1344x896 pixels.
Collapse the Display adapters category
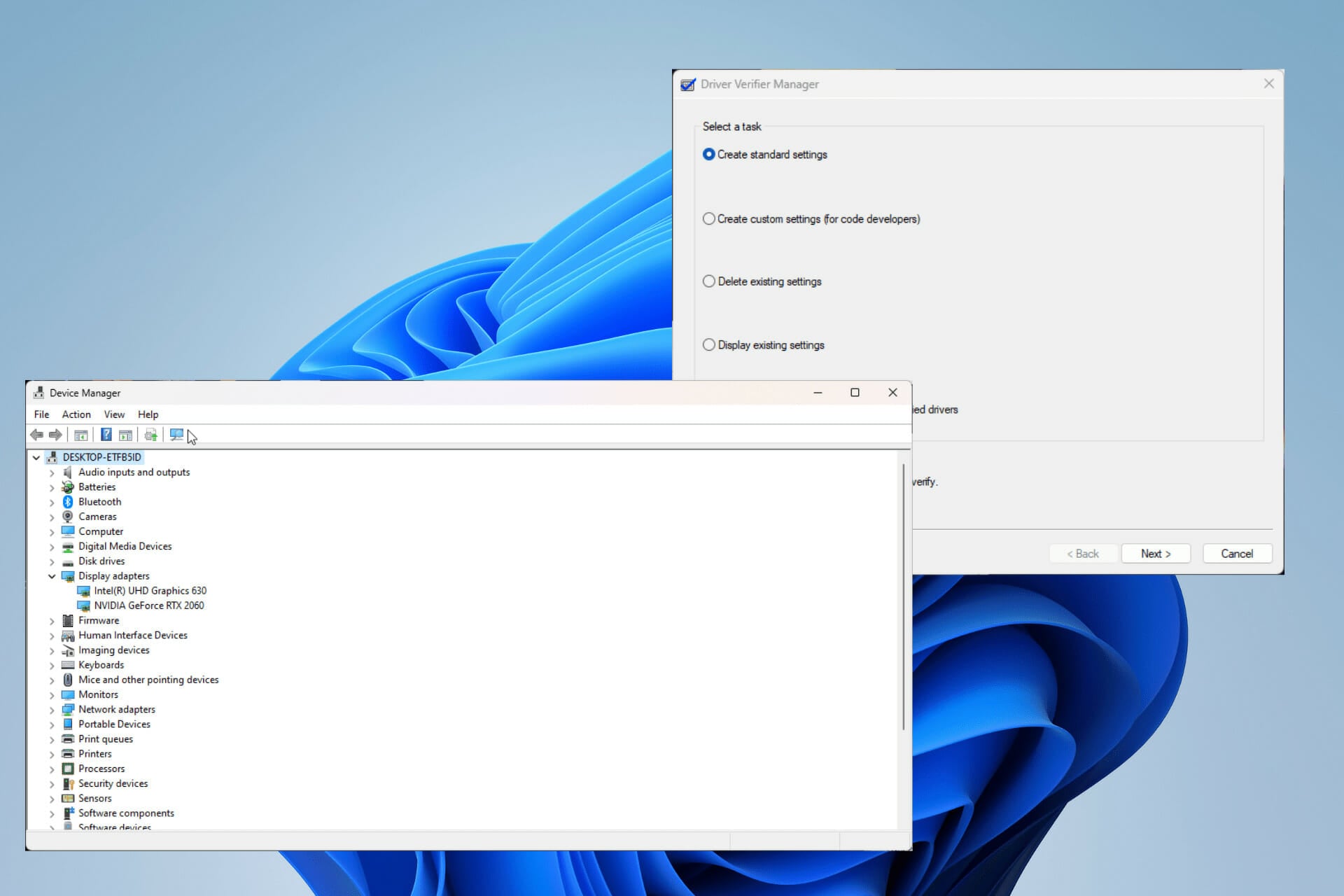point(52,576)
